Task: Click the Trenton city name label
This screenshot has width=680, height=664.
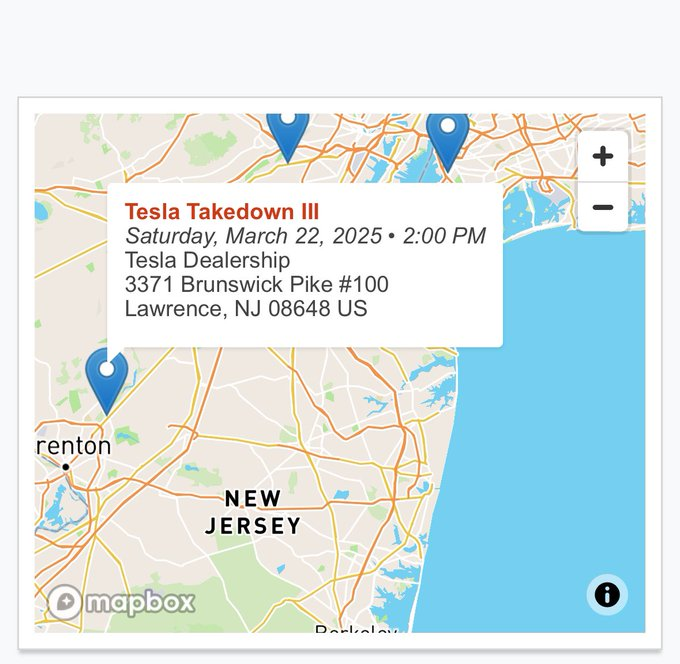Action: tap(74, 445)
